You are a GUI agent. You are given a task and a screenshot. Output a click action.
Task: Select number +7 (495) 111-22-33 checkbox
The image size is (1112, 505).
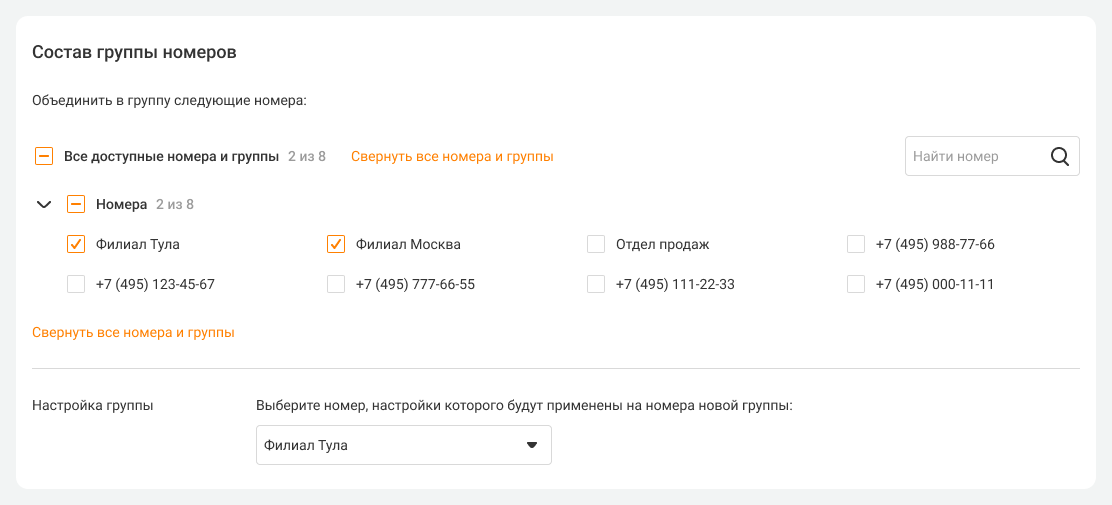(596, 284)
